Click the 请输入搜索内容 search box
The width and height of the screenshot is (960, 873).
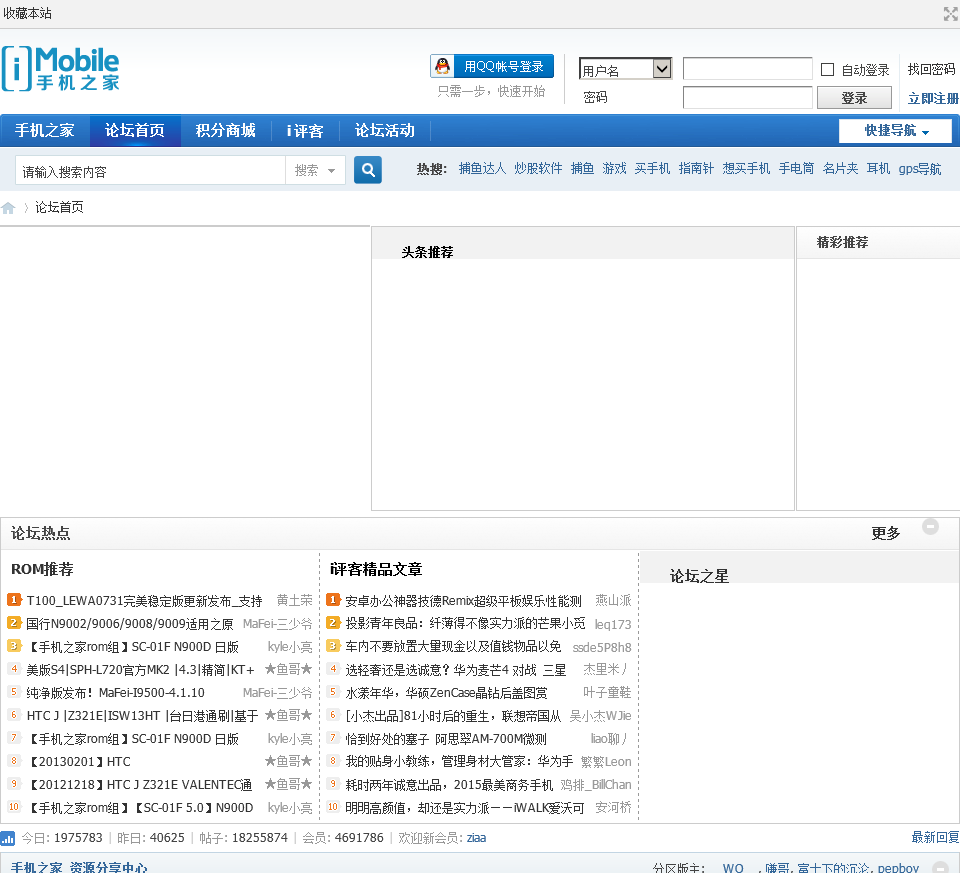click(x=151, y=171)
